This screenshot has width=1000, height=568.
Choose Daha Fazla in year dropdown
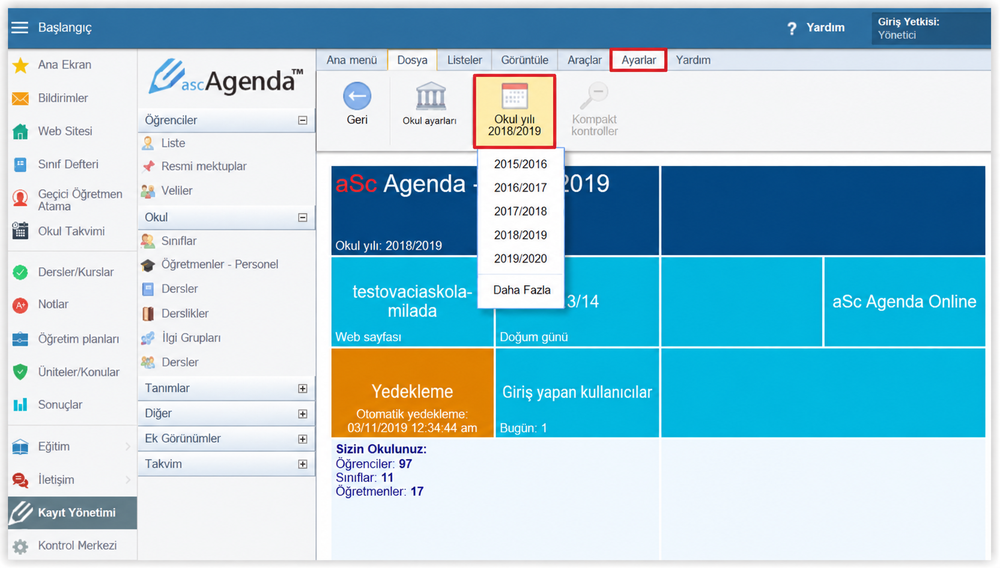(x=521, y=290)
